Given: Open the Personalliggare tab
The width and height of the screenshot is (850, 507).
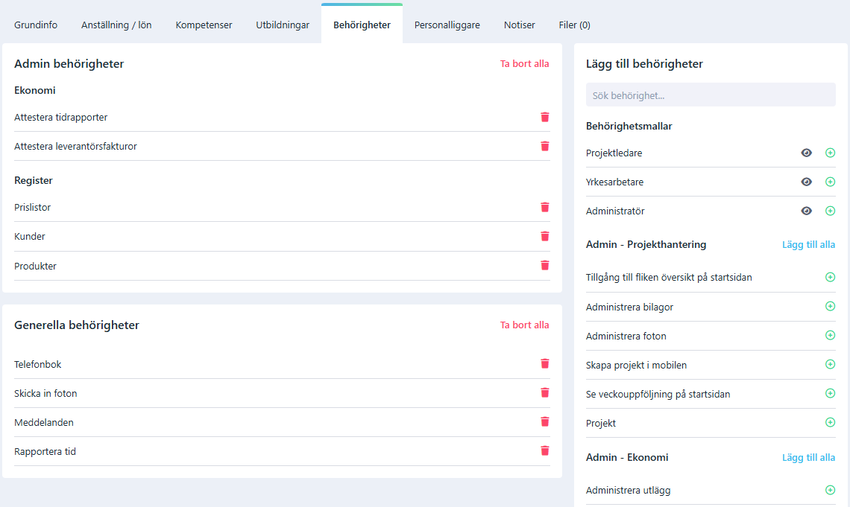Looking at the screenshot, I should coord(447,25).
